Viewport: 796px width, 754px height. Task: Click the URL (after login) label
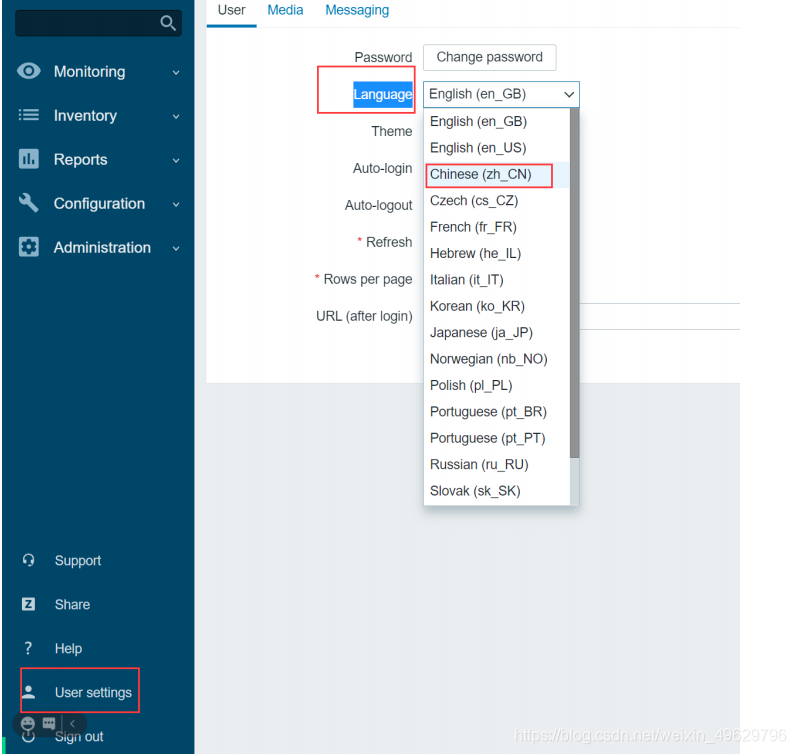tap(364, 316)
